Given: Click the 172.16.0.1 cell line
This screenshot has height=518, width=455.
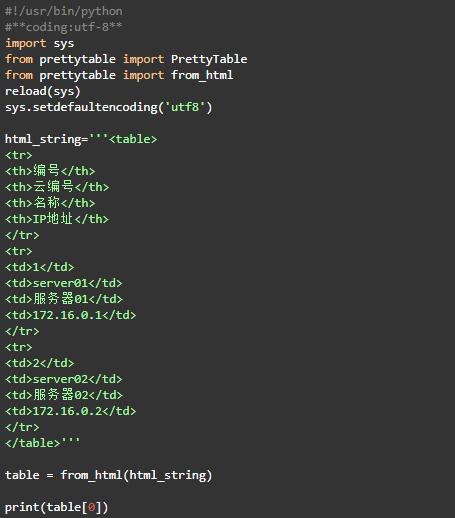Looking at the screenshot, I should coord(71,315).
